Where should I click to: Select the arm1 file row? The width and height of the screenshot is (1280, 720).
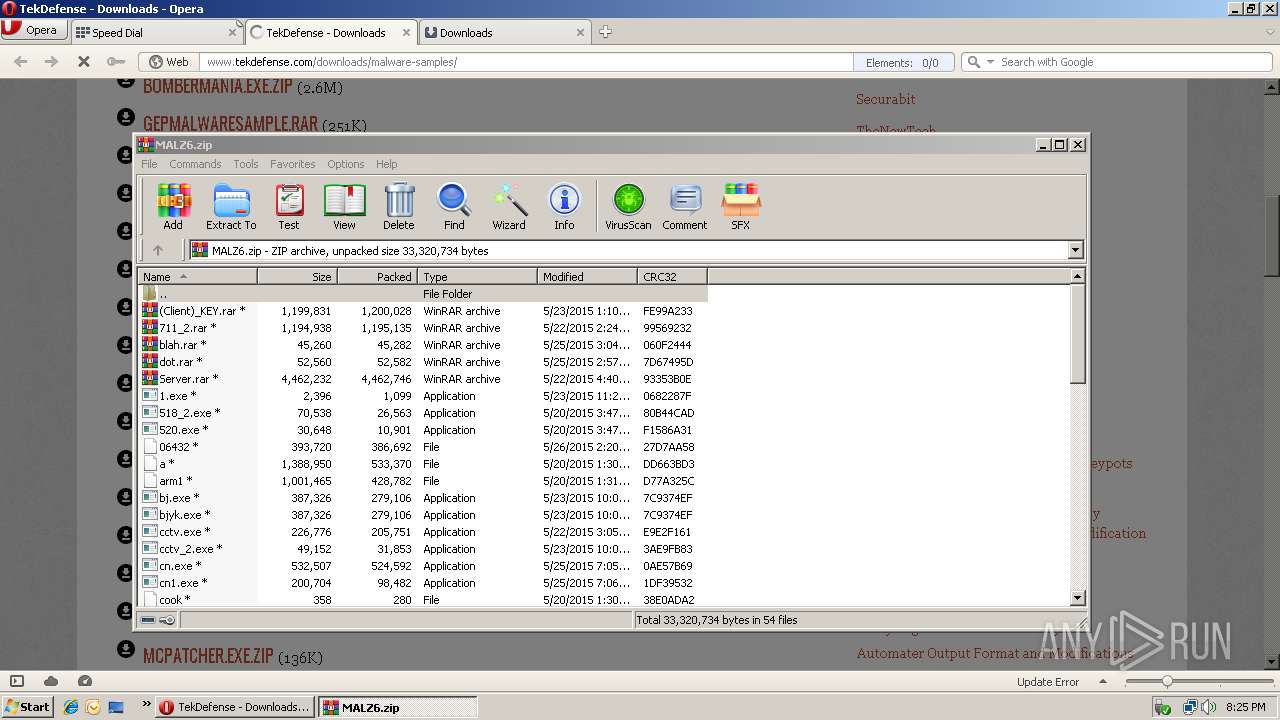pyautogui.click(x=422, y=481)
